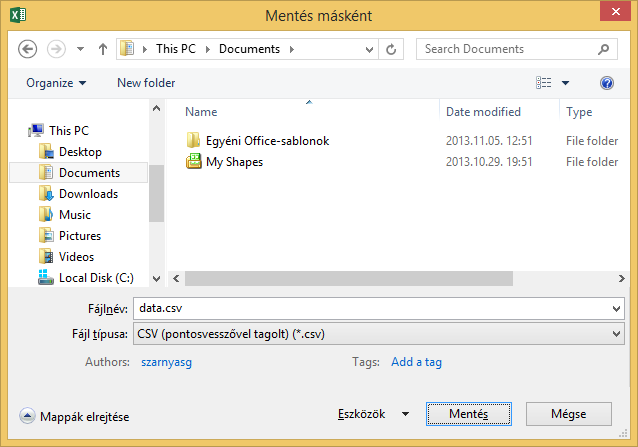Open the help question mark icon
This screenshot has height=447, width=638.
click(x=606, y=83)
